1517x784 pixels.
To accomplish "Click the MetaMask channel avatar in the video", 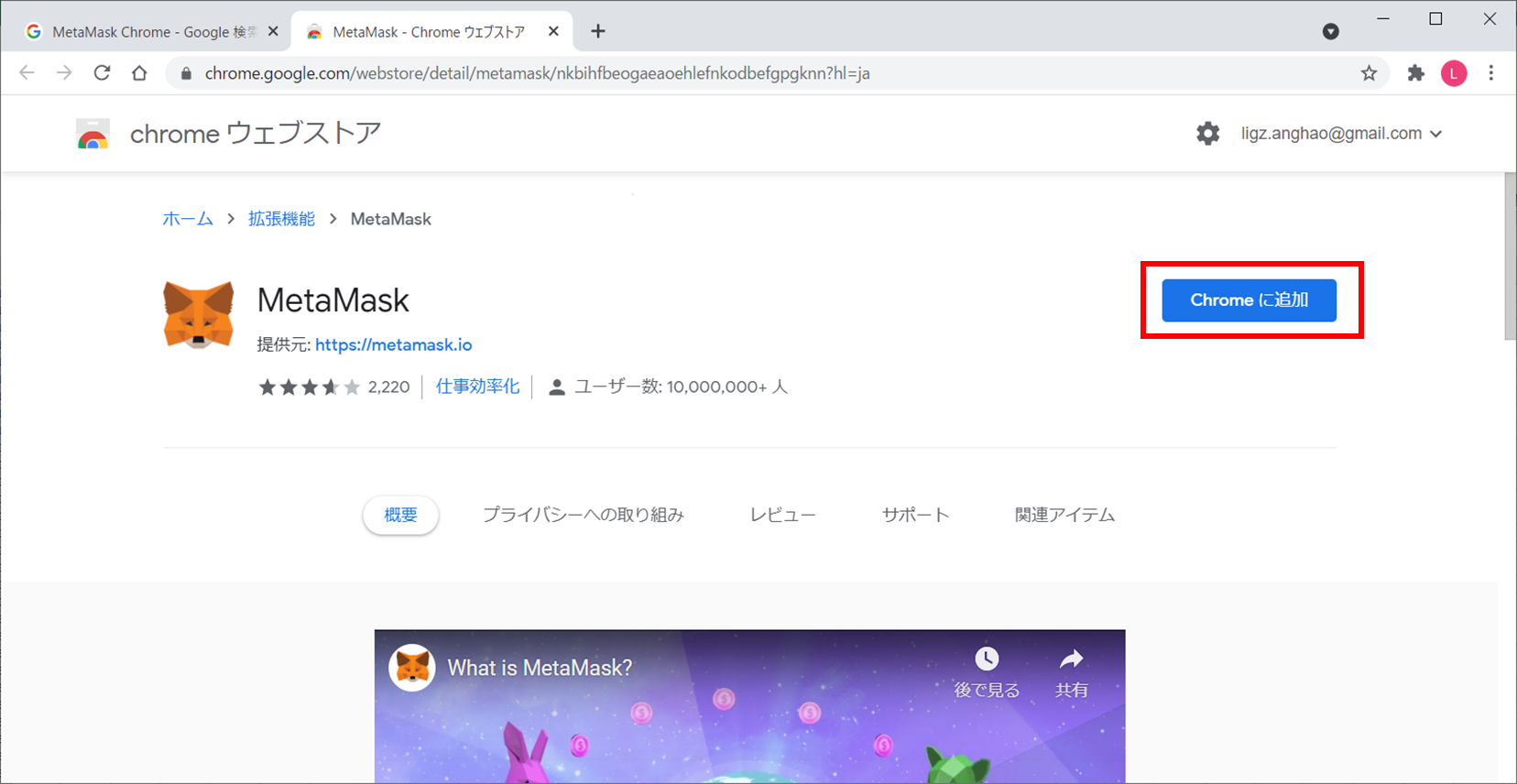I will (412, 668).
